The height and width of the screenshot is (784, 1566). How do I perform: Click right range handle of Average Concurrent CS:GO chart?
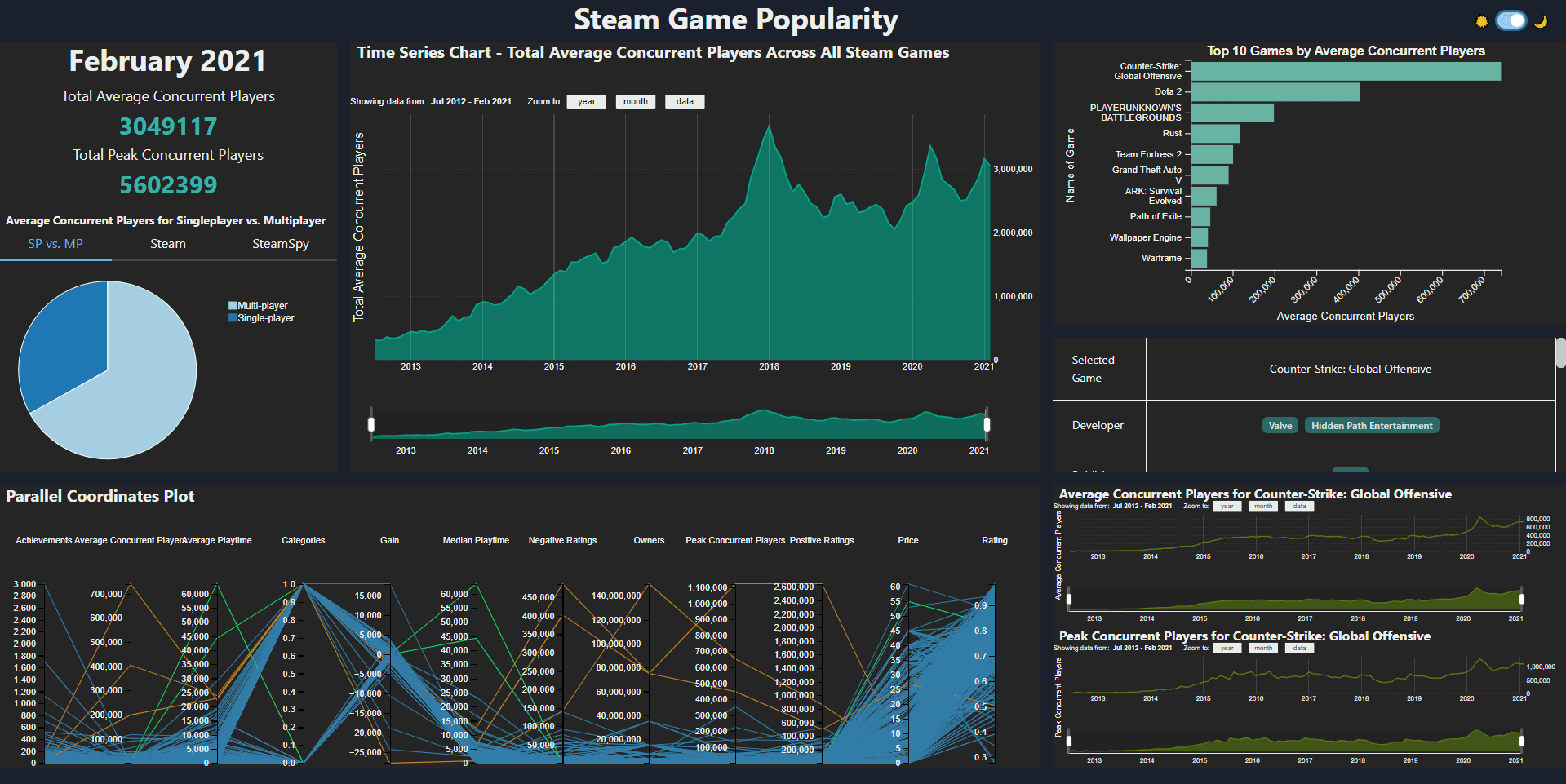1521,599
